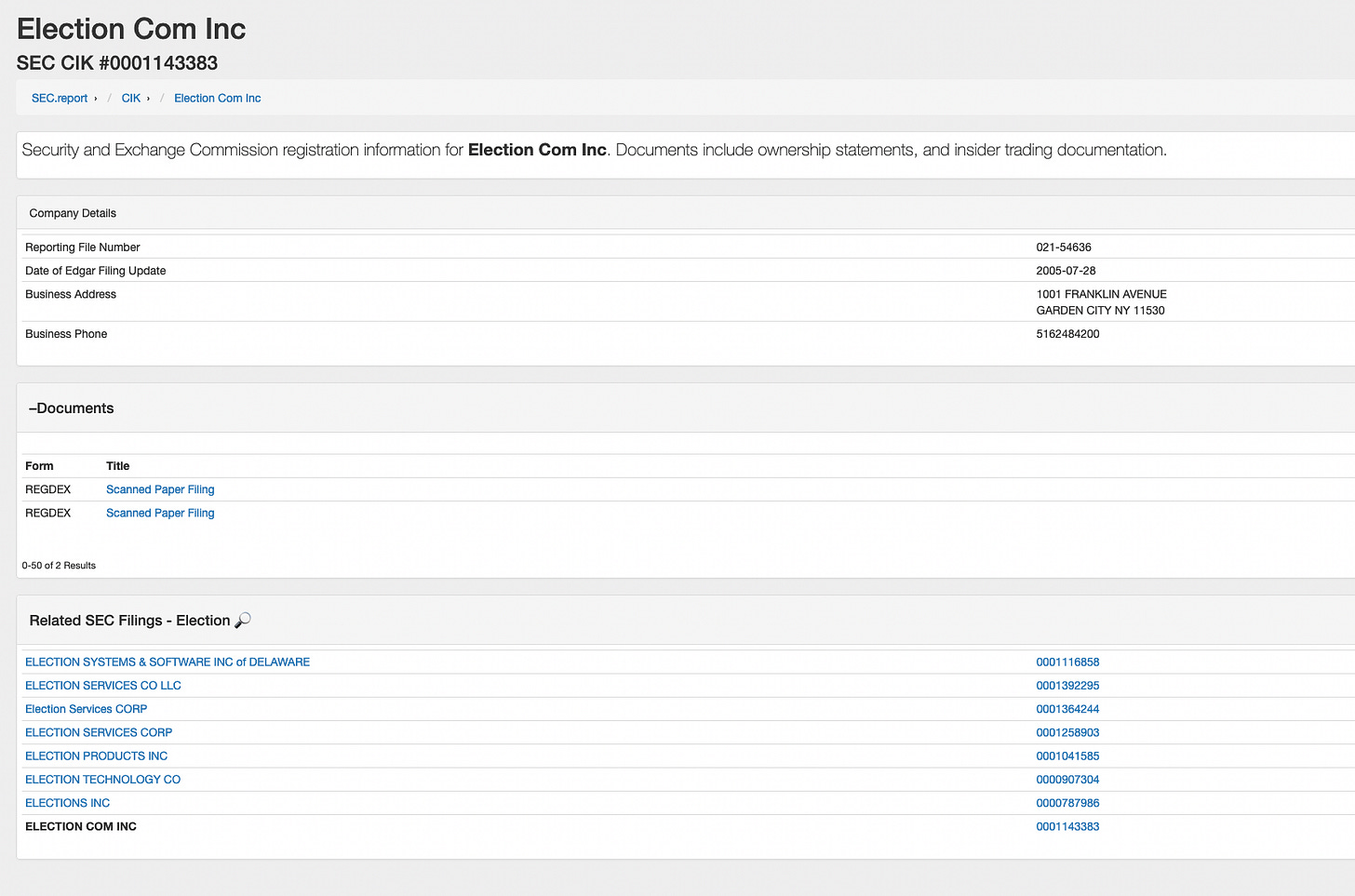Screen dimensions: 1355x896
Task: Open ELECTION SYSTEMS & SOFTWARE INC of DELAWARE
Action: coord(168,662)
